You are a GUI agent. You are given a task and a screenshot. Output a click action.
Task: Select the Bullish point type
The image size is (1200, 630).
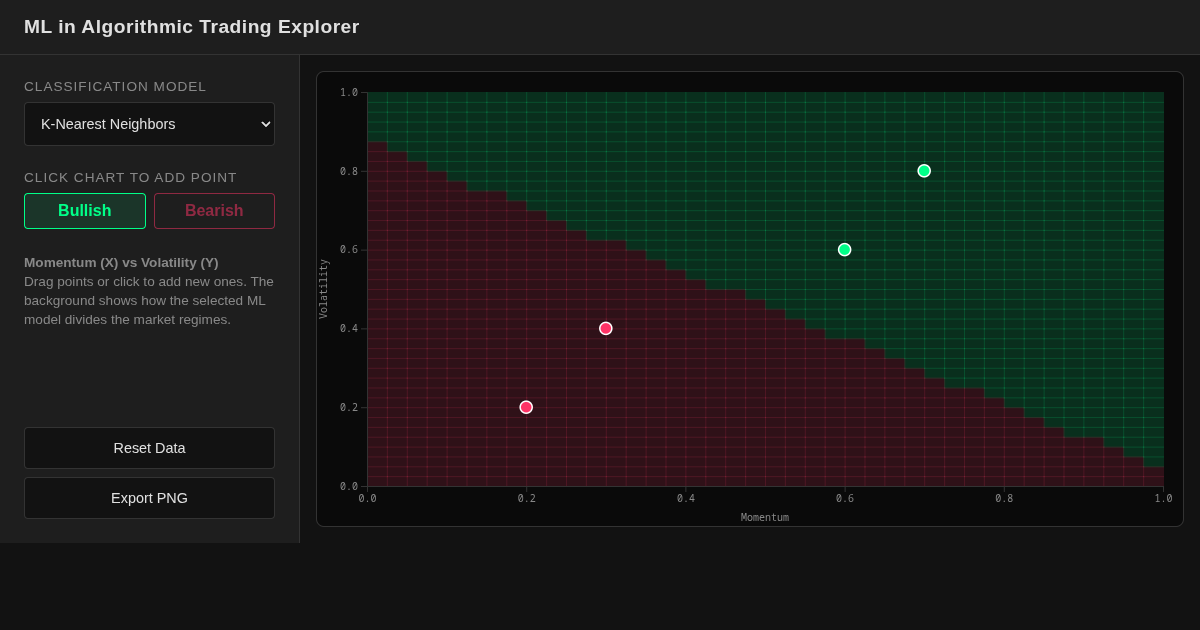[x=85, y=211]
